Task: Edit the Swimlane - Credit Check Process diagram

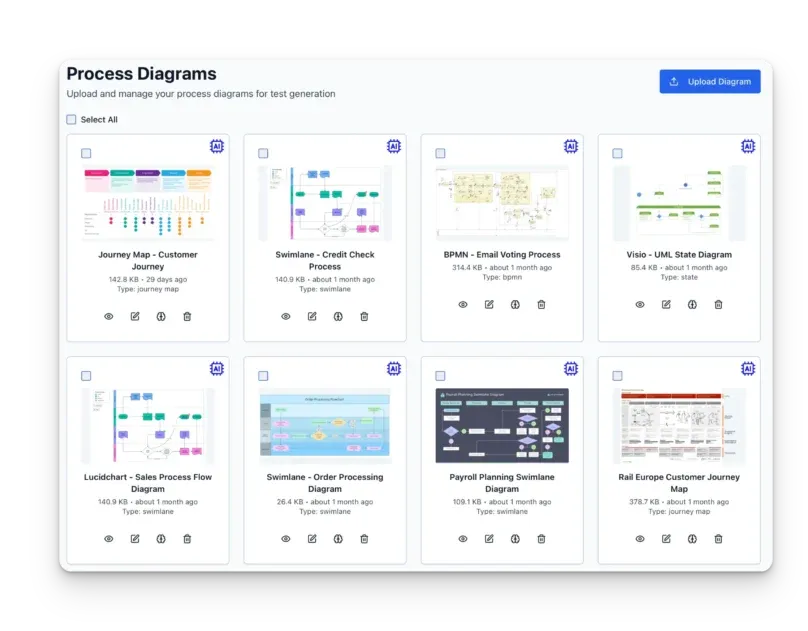Action: 312,316
